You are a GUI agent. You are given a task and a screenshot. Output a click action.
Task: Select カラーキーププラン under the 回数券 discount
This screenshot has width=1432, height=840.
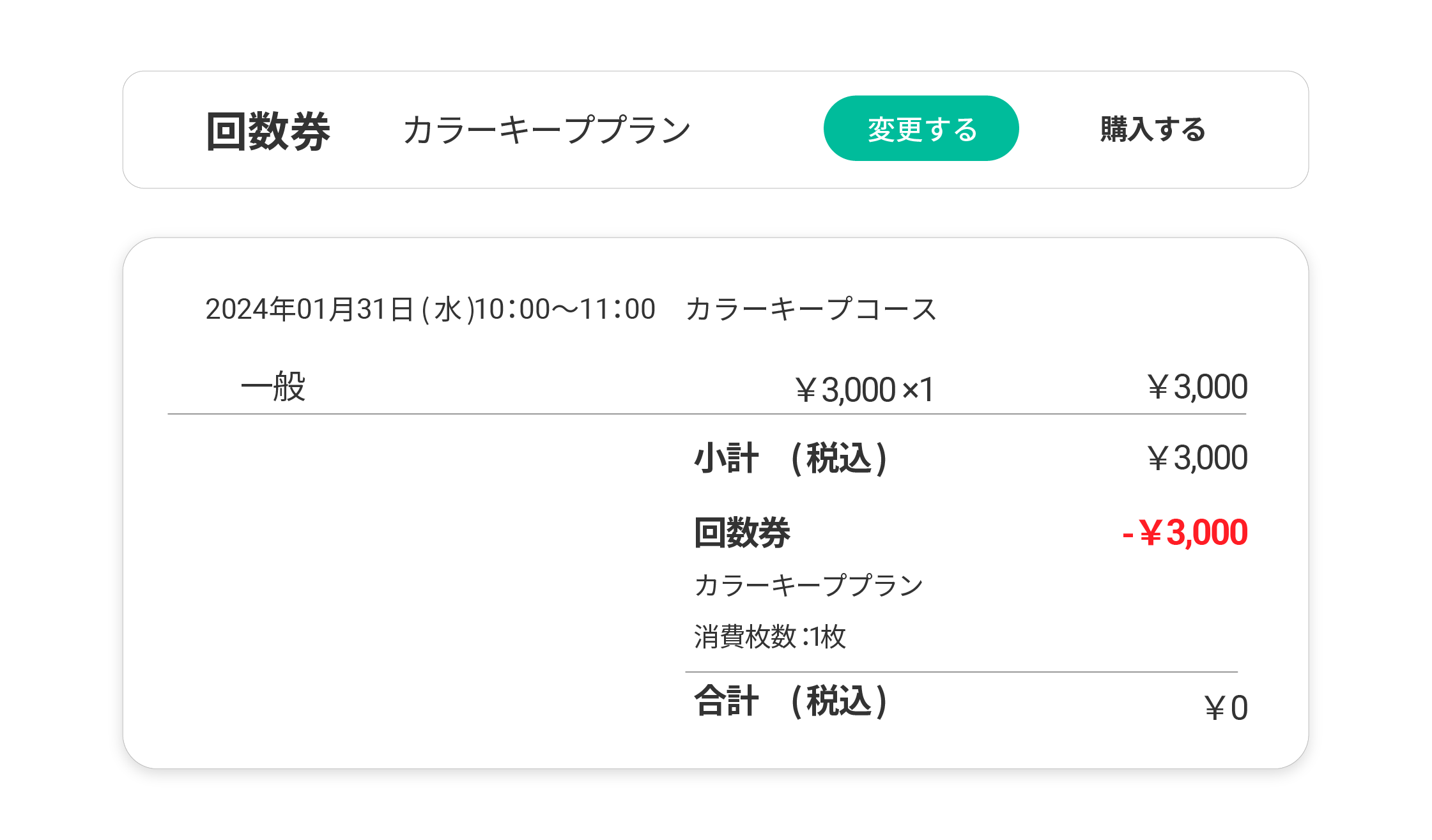[x=808, y=585]
